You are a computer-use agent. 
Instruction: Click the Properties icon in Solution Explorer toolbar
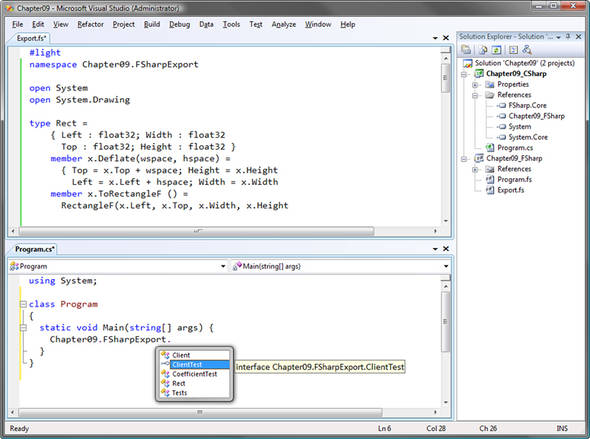click(466, 50)
